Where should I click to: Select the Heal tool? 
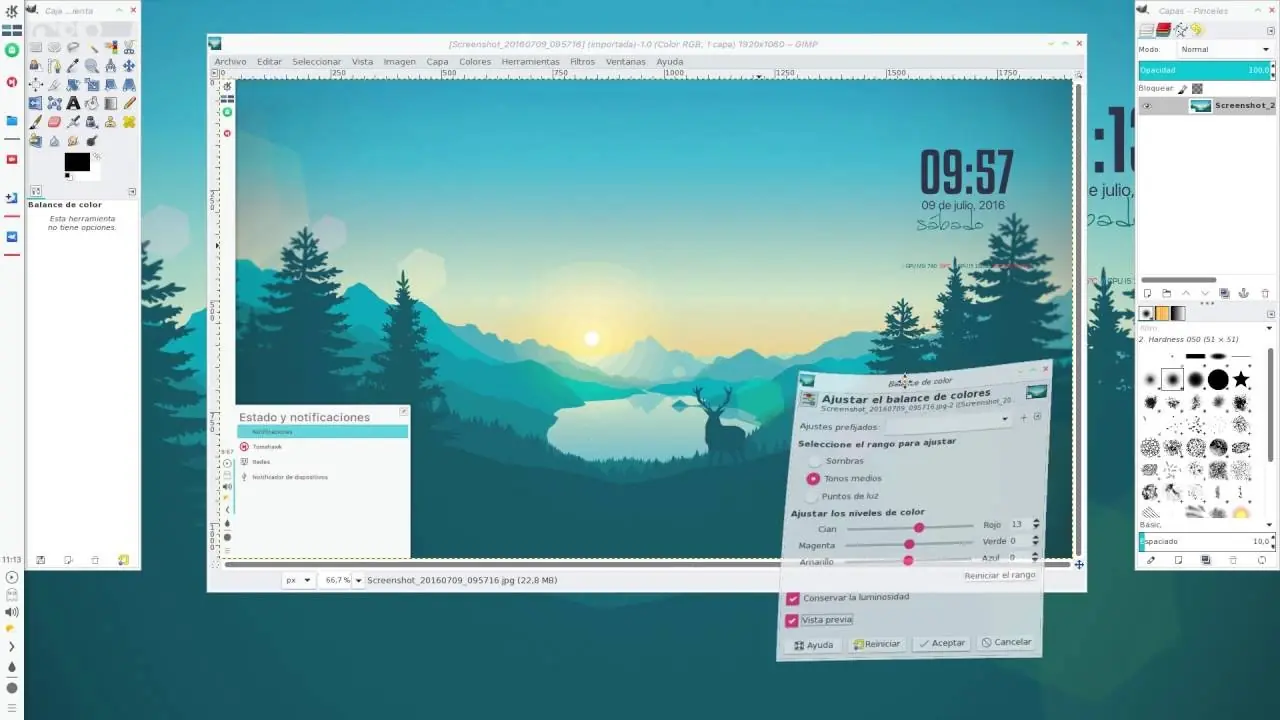(x=129, y=122)
